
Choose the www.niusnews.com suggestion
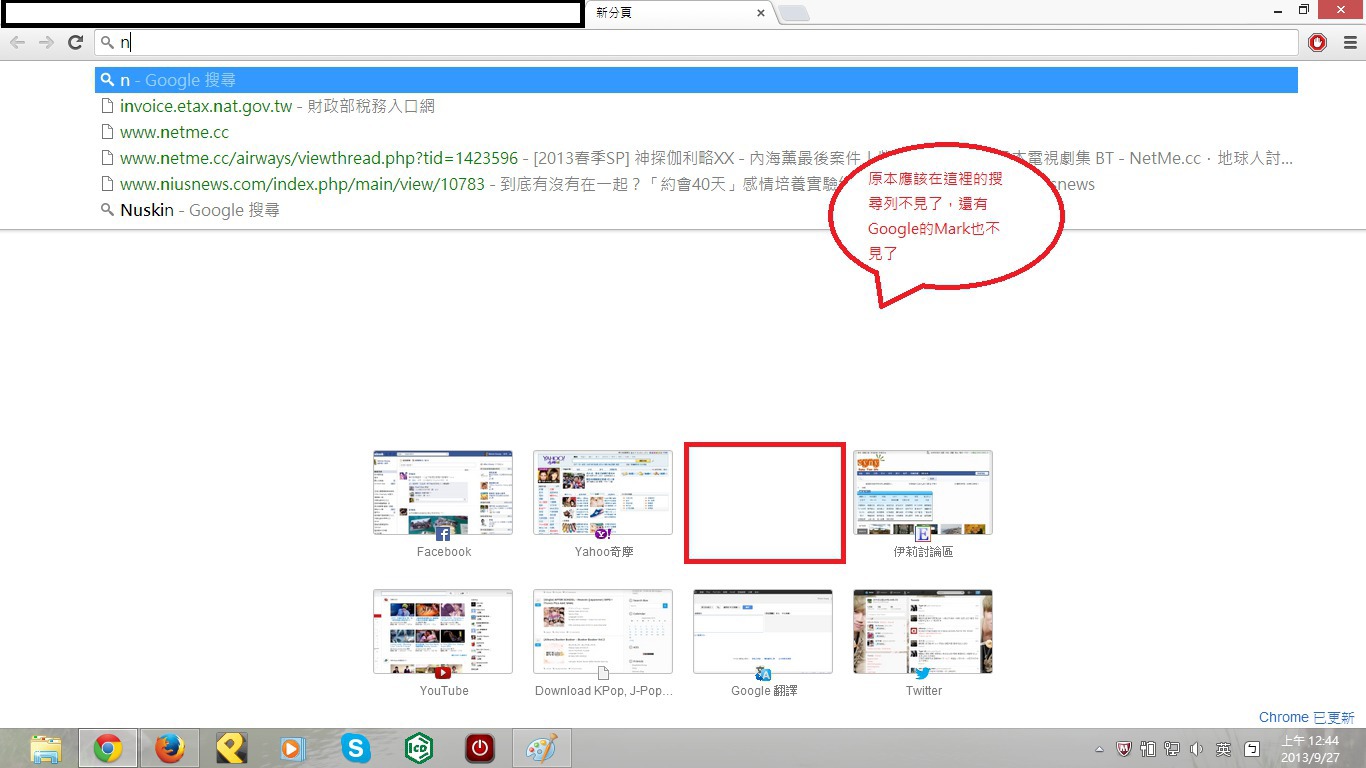click(x=696, y=184)
